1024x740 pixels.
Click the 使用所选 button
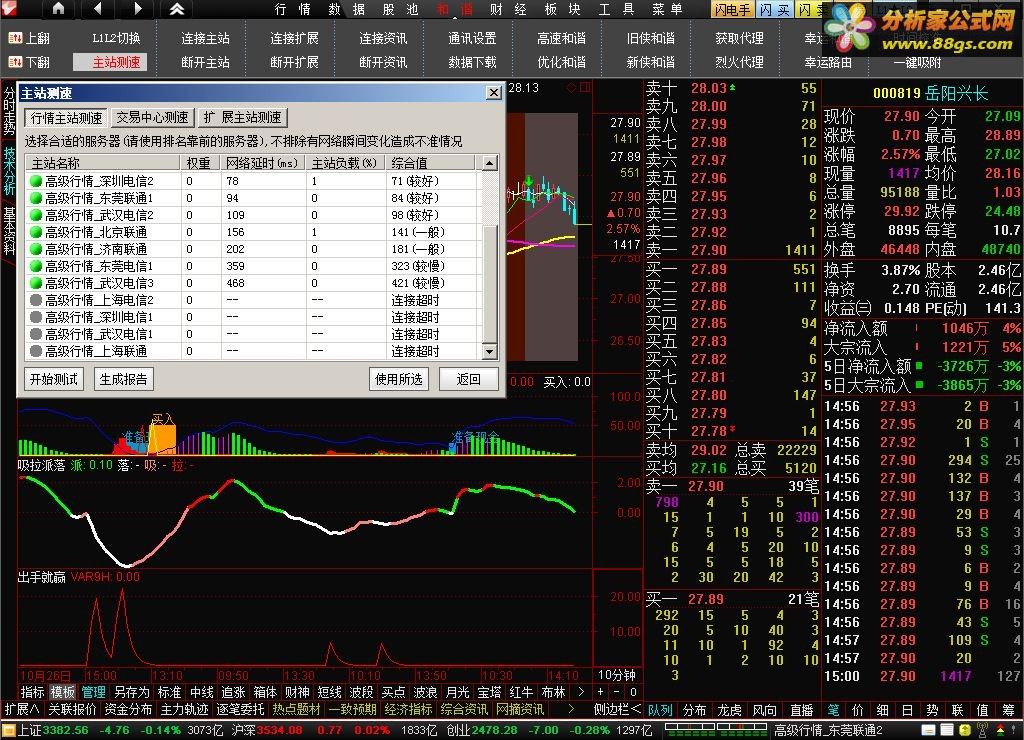tap(398, 379)
